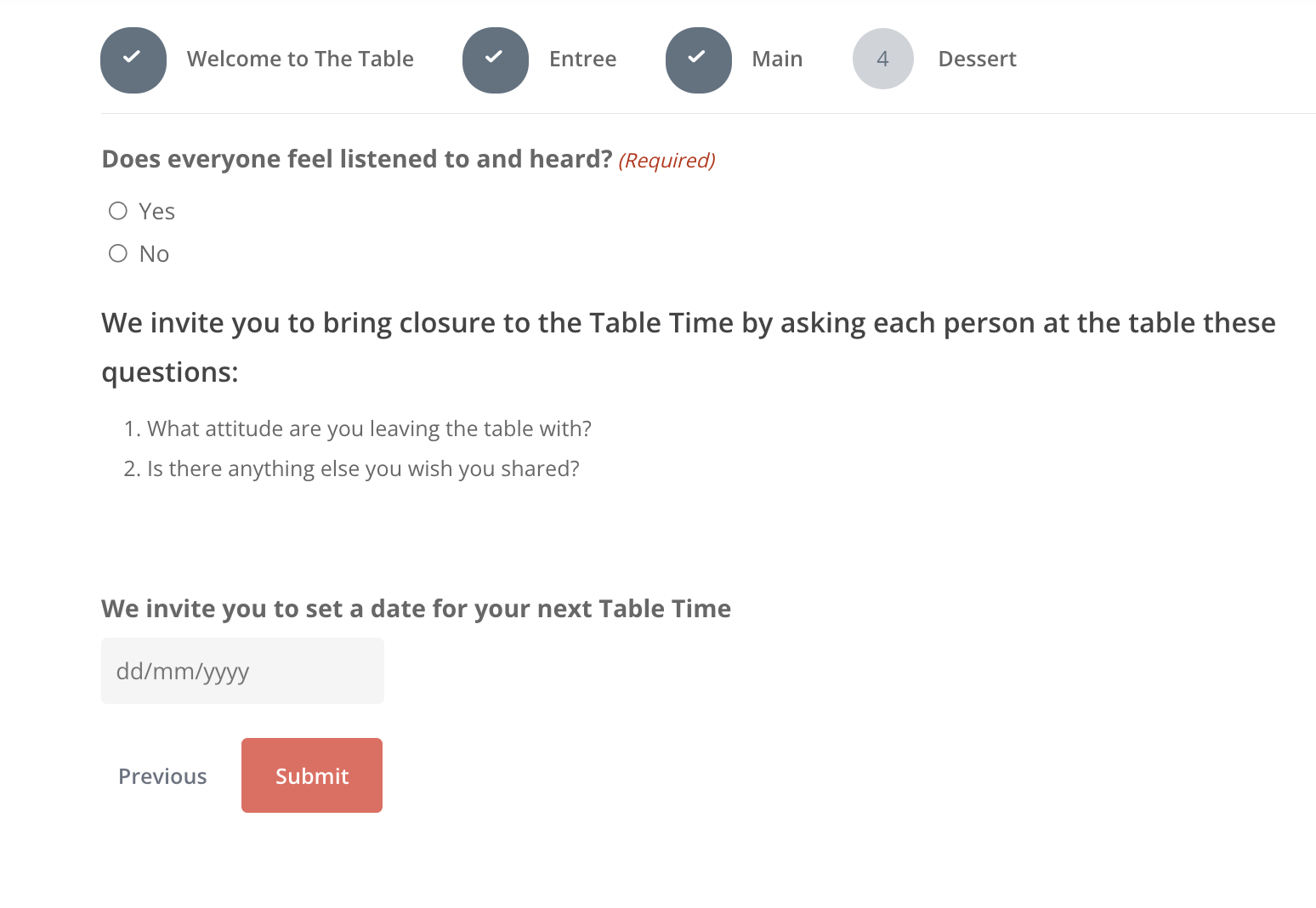Click the Main step checkmark circle
The height and width of the screenshot is (908, 1316).
click(x=698, y=60)
